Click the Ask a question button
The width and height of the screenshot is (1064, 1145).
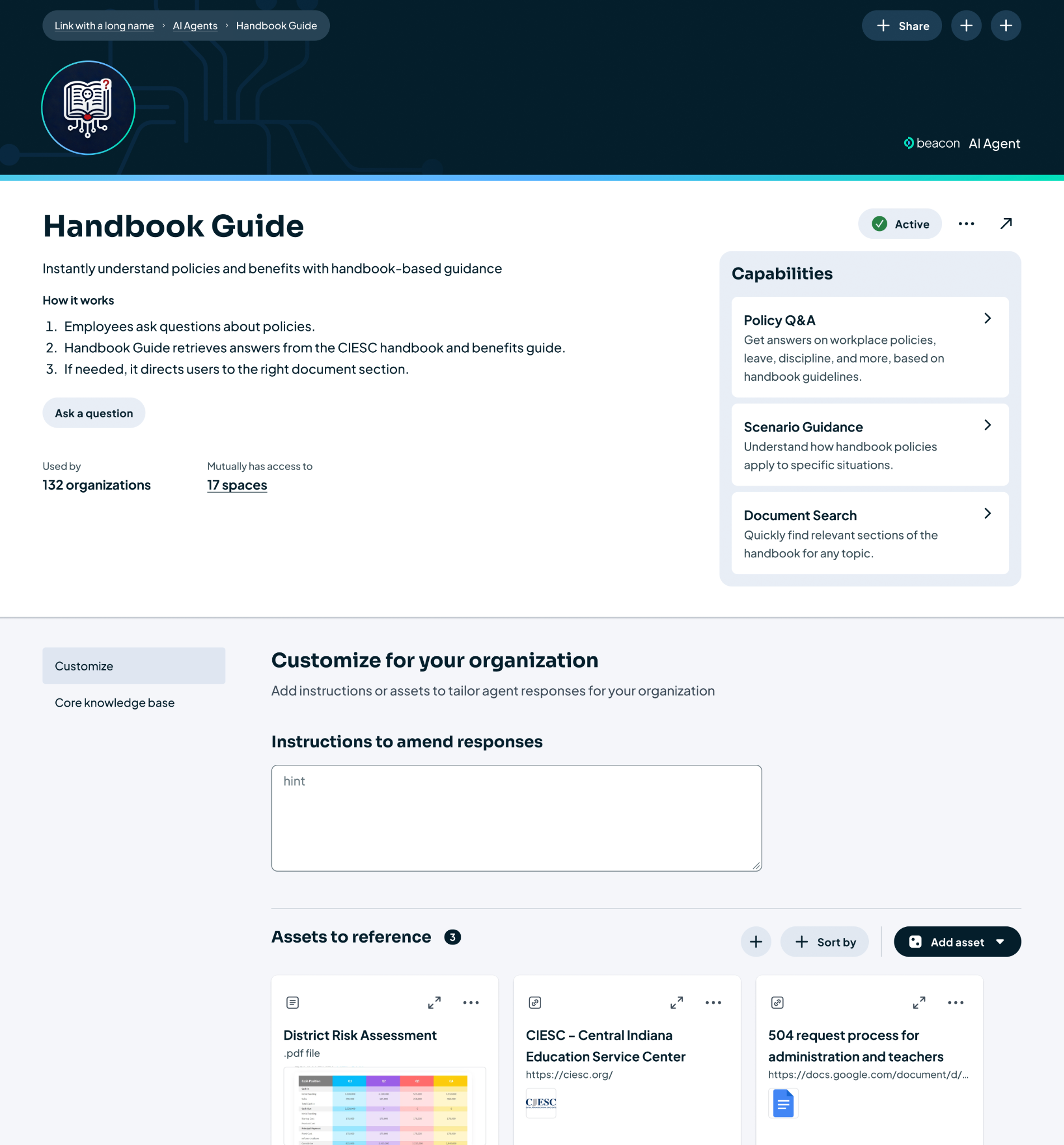pos(94,413)
